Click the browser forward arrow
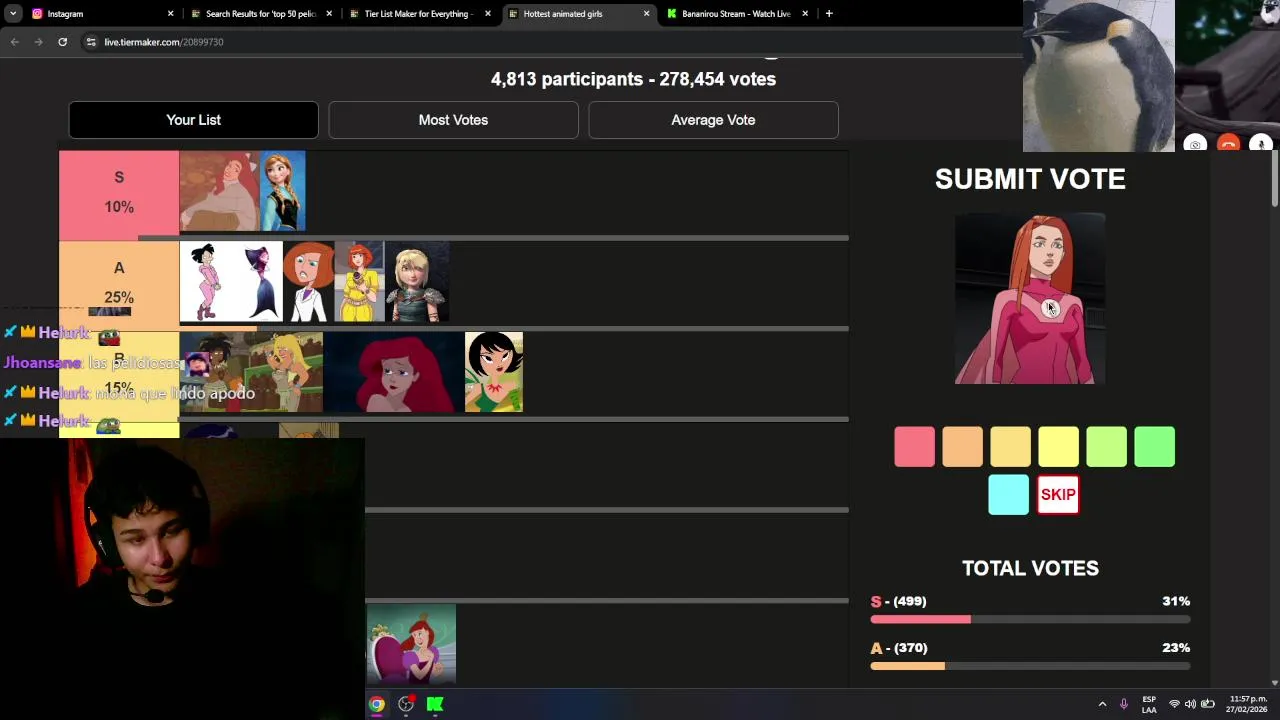Image resolution: width=1280 pixels, height=720 pixels. (x=38, y=42)
